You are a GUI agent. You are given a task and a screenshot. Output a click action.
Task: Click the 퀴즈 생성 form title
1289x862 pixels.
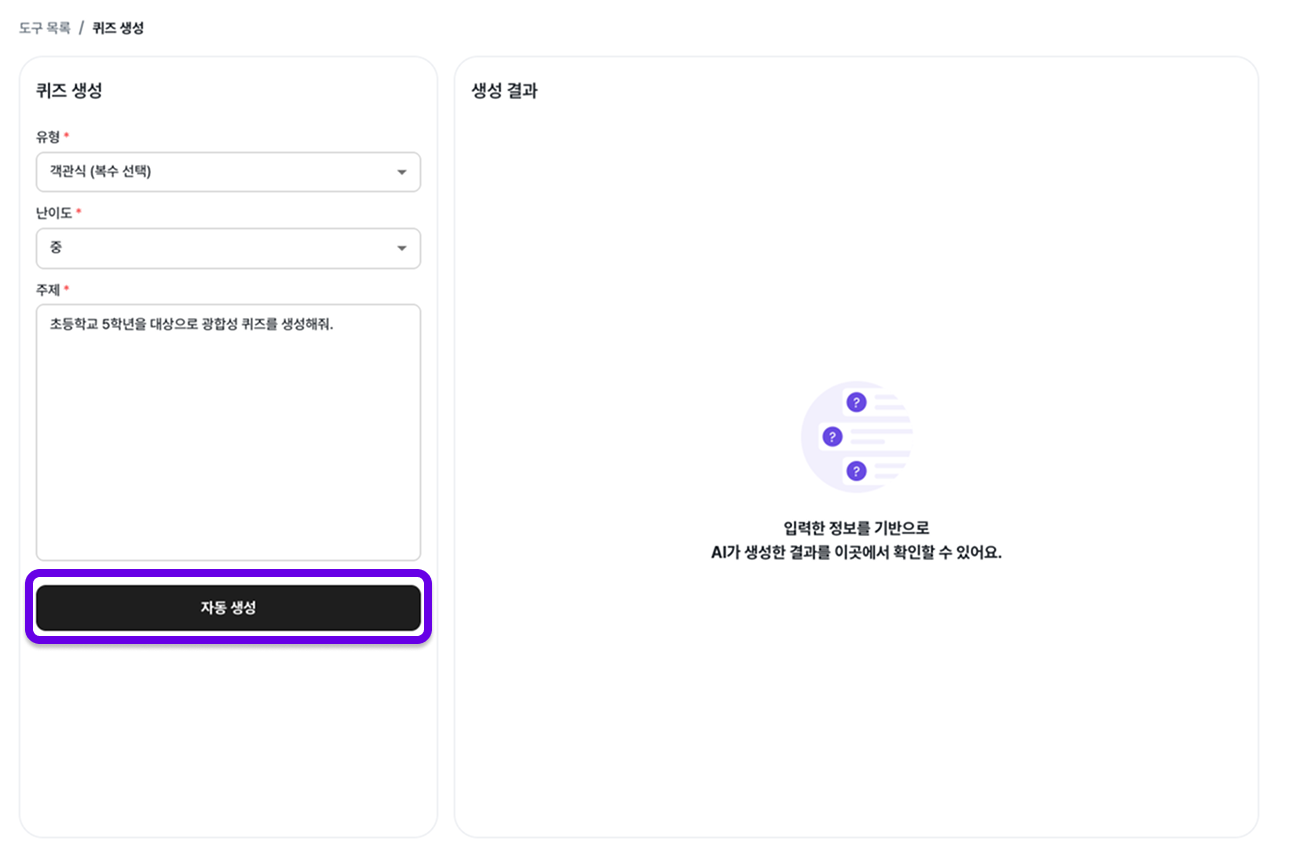[67, 90]
